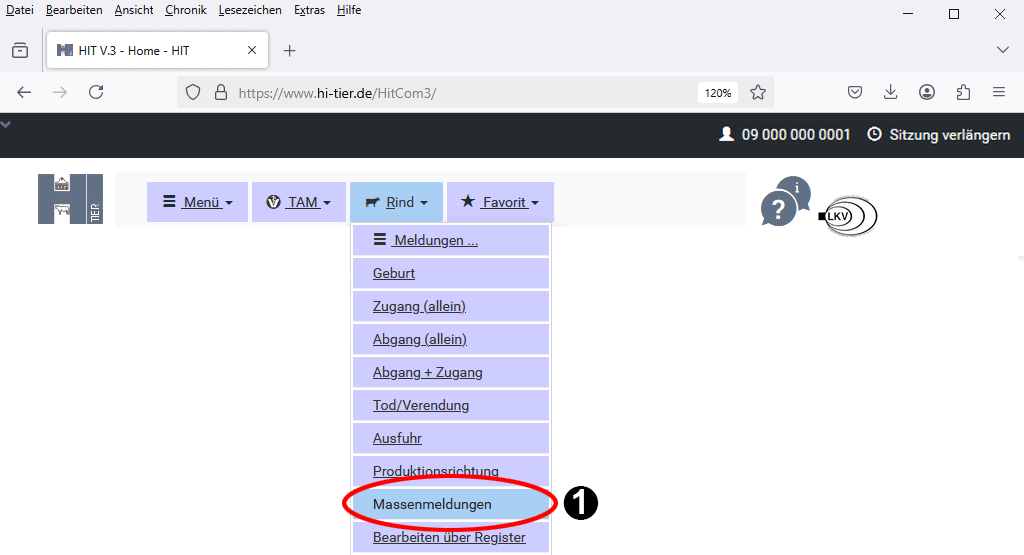Bookmark page with star icon
Viewport: 1024px width, 555px height.
click(x=758, y=92)
